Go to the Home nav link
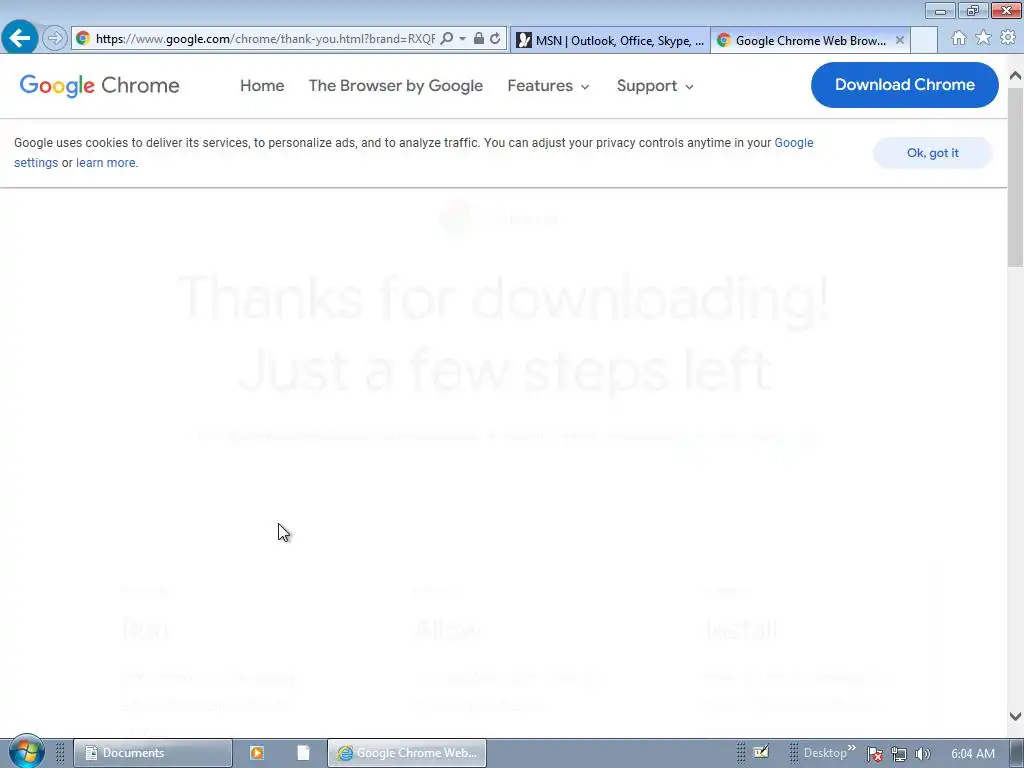The height and width of the screenshot is (768, 1024). click(262, 86)
